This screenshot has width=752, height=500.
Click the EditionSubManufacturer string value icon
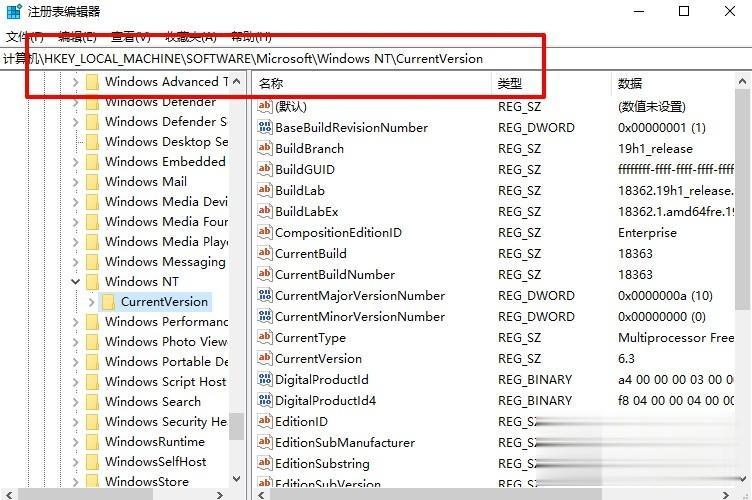(265, 442)
